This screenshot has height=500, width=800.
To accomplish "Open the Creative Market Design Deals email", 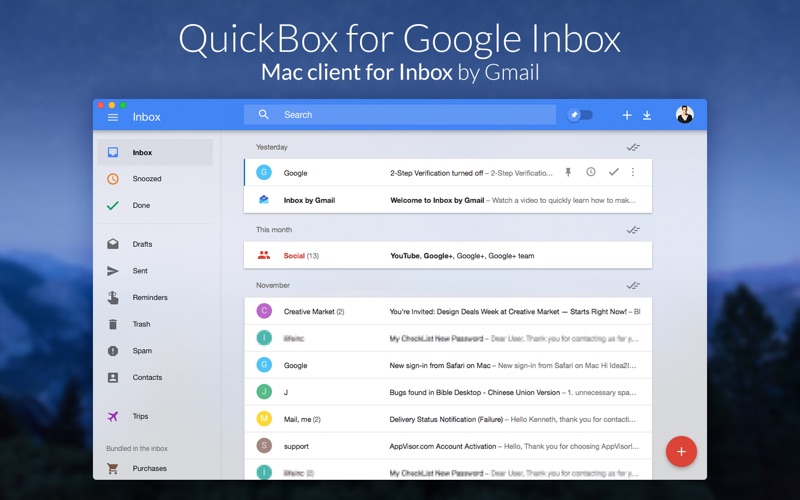I will tap(448, 311).
